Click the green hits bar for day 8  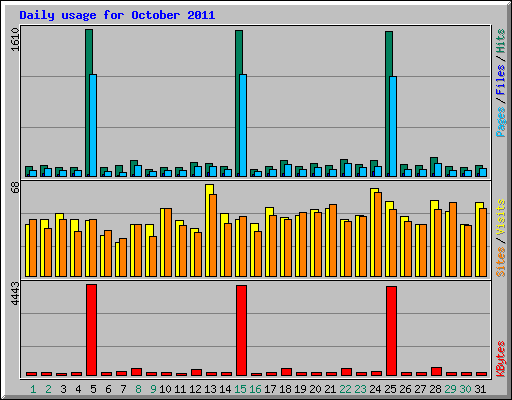click(133, 168)
